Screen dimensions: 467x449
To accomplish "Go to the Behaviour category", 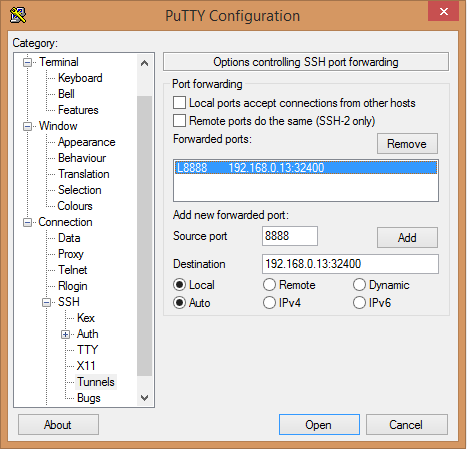I will (x=82, y=158).
